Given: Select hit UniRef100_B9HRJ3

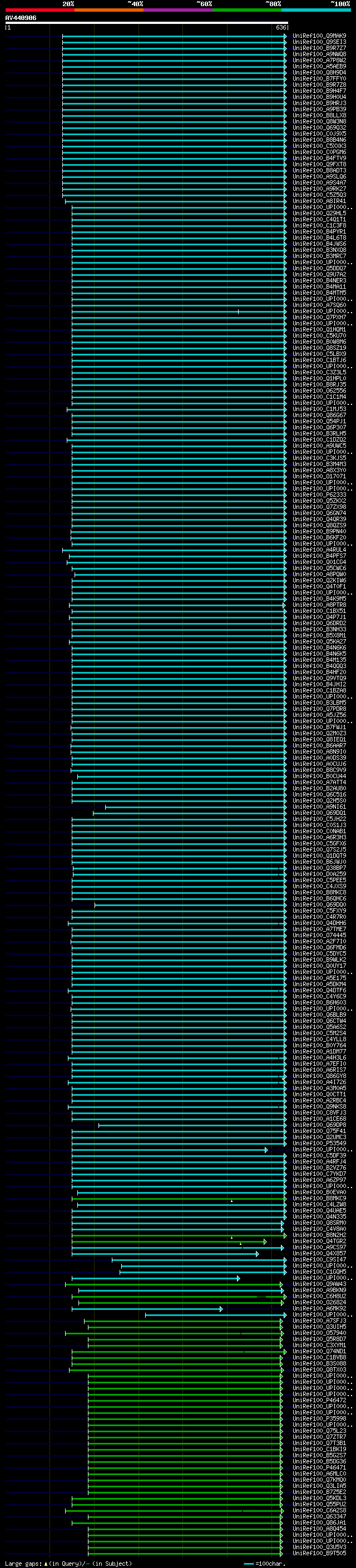Looking at the screenshot, I should point(319,103).
